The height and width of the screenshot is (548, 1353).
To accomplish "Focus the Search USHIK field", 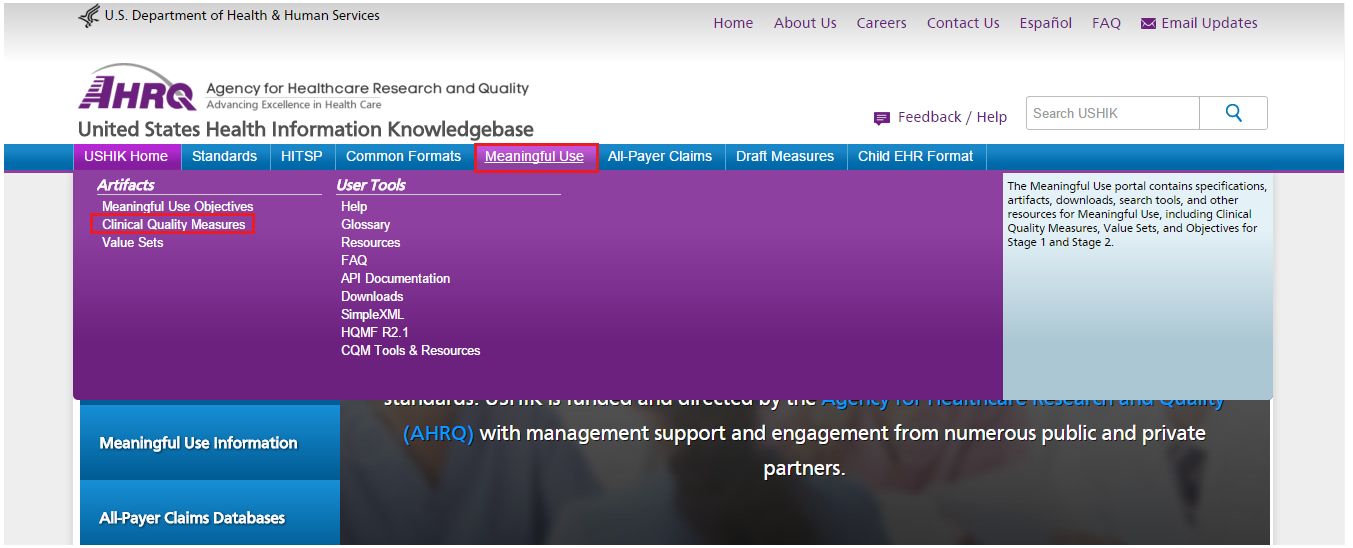I will click(1113, 113).
